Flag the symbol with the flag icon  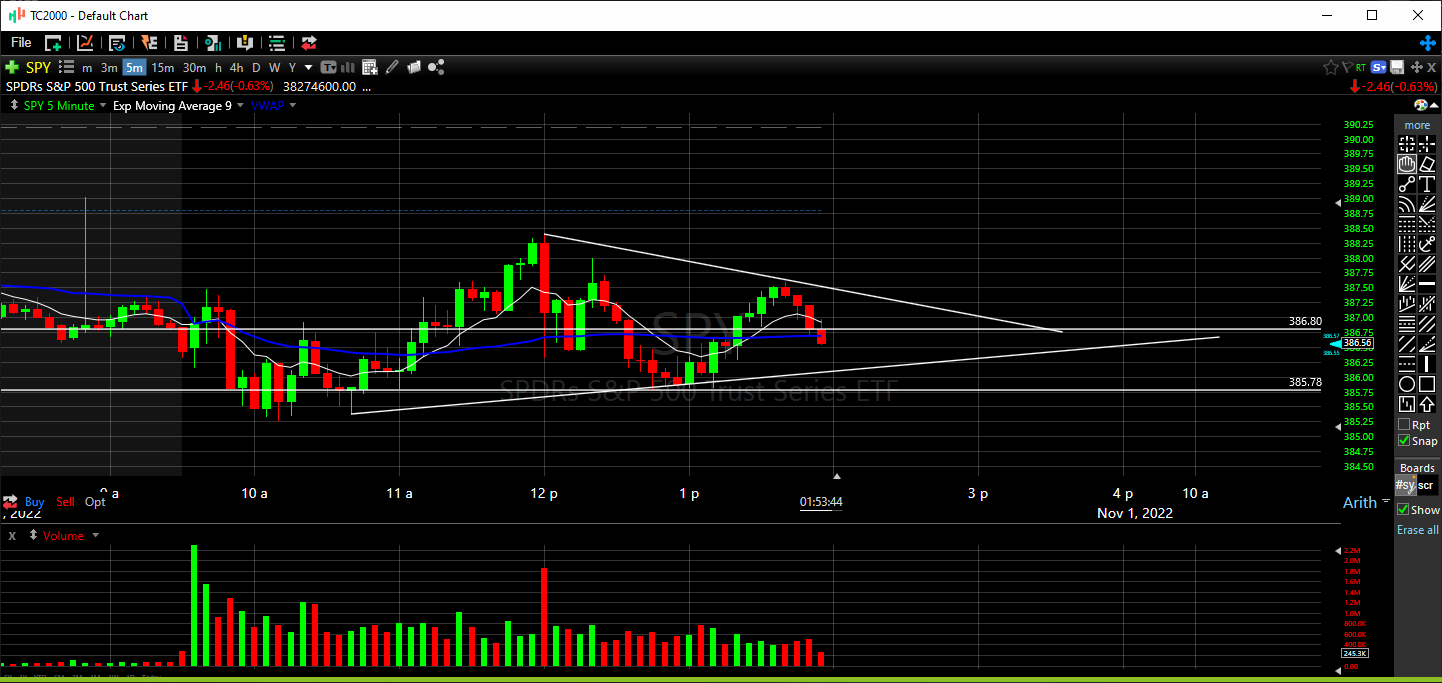(x=1347, y=67)
